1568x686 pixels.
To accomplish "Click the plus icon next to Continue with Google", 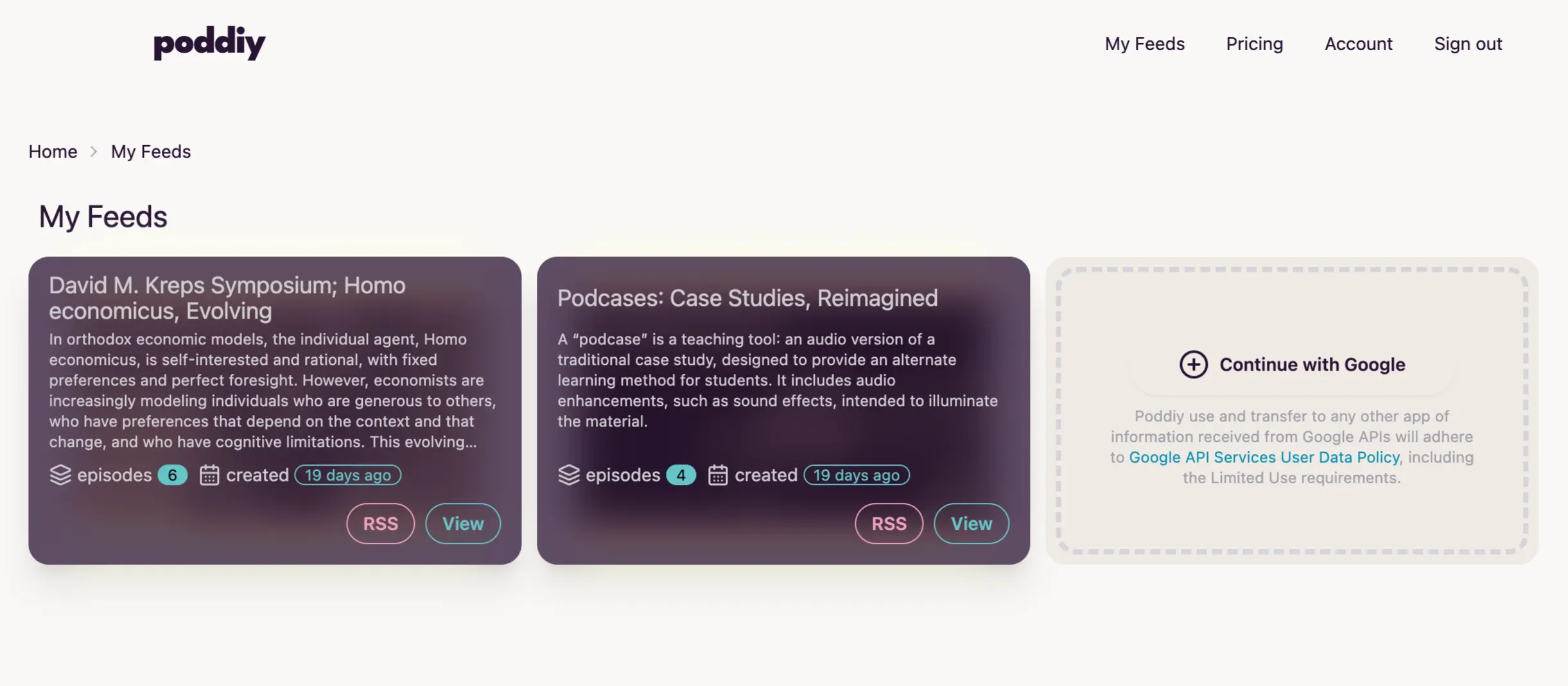I will tap(1192, 364).
